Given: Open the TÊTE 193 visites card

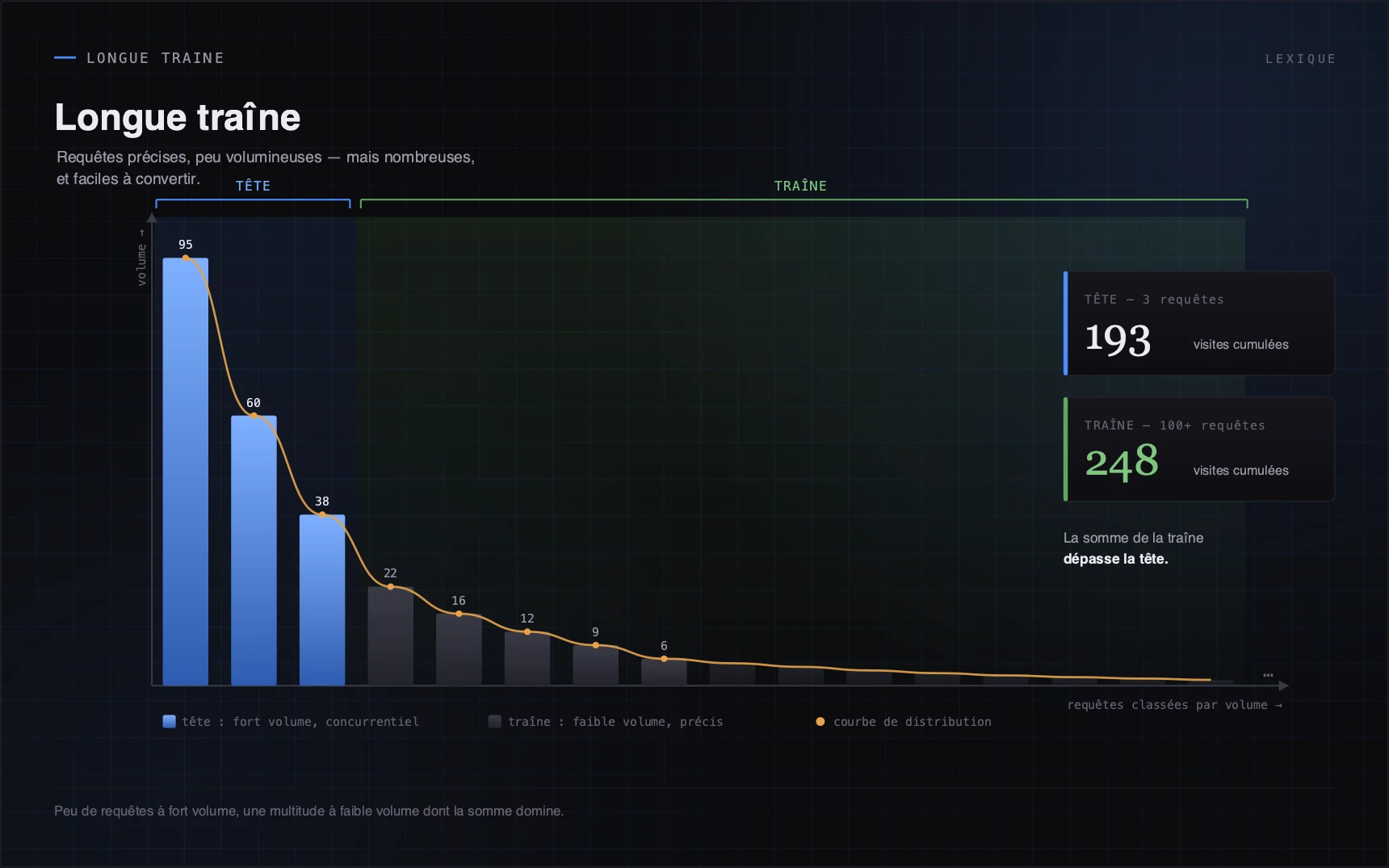Looking at the screenshot, I should coord(1199,323).
